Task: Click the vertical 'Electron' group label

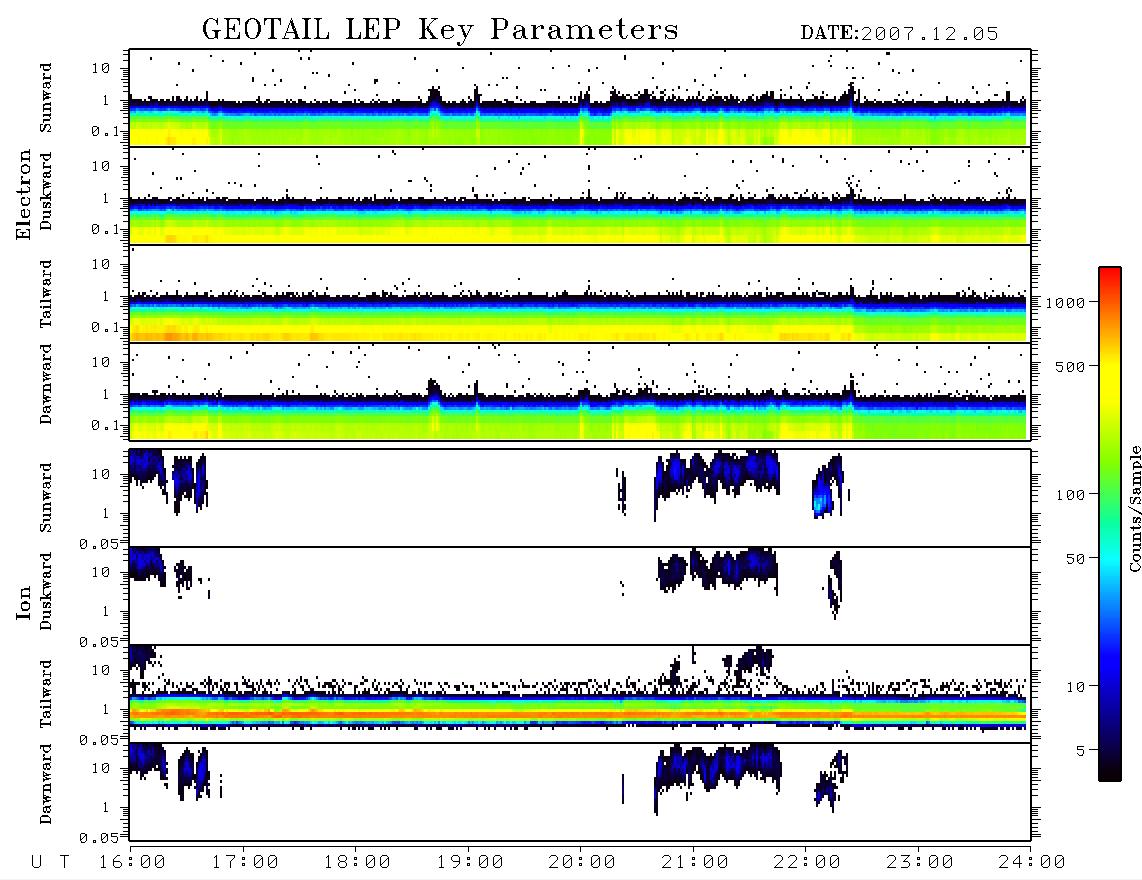Action: point(23,194)
